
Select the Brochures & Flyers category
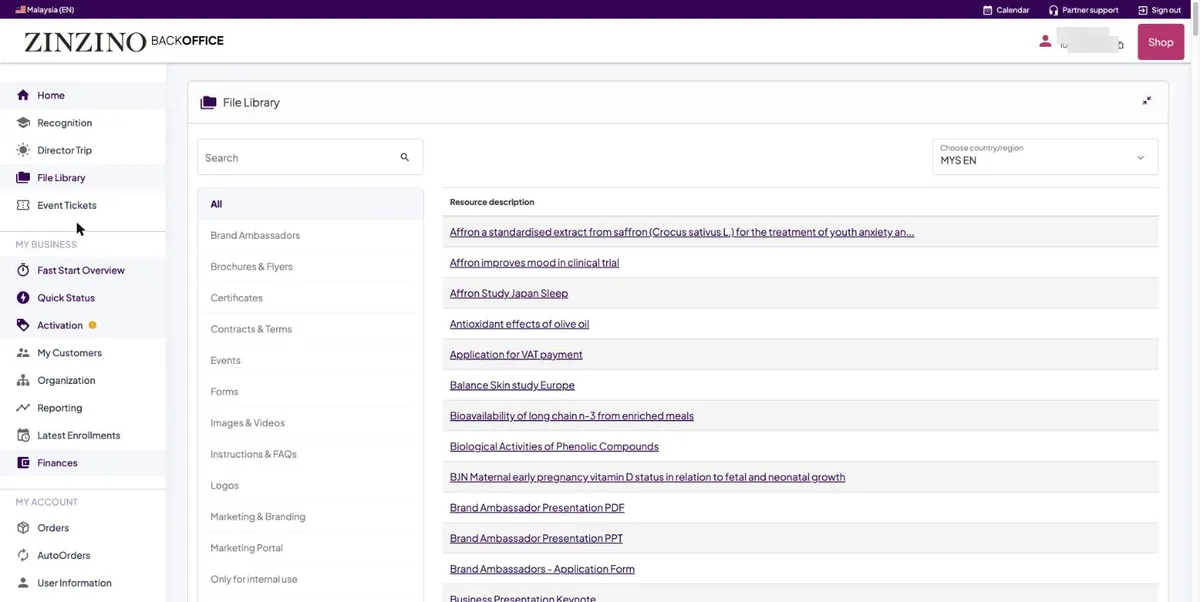click(x=310, y=267)
